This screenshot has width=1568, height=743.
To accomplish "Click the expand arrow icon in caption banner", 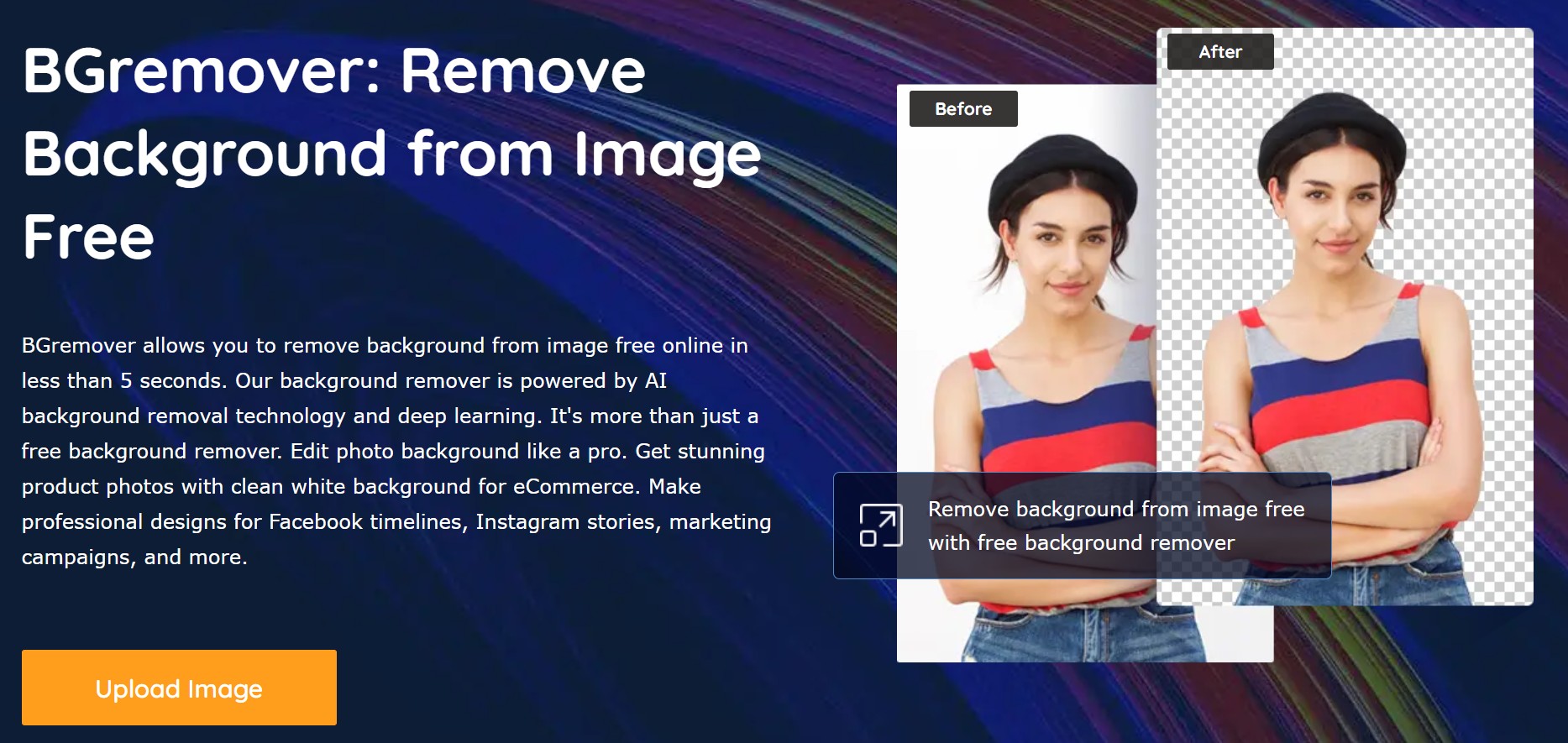I will [x=880, y=526].
